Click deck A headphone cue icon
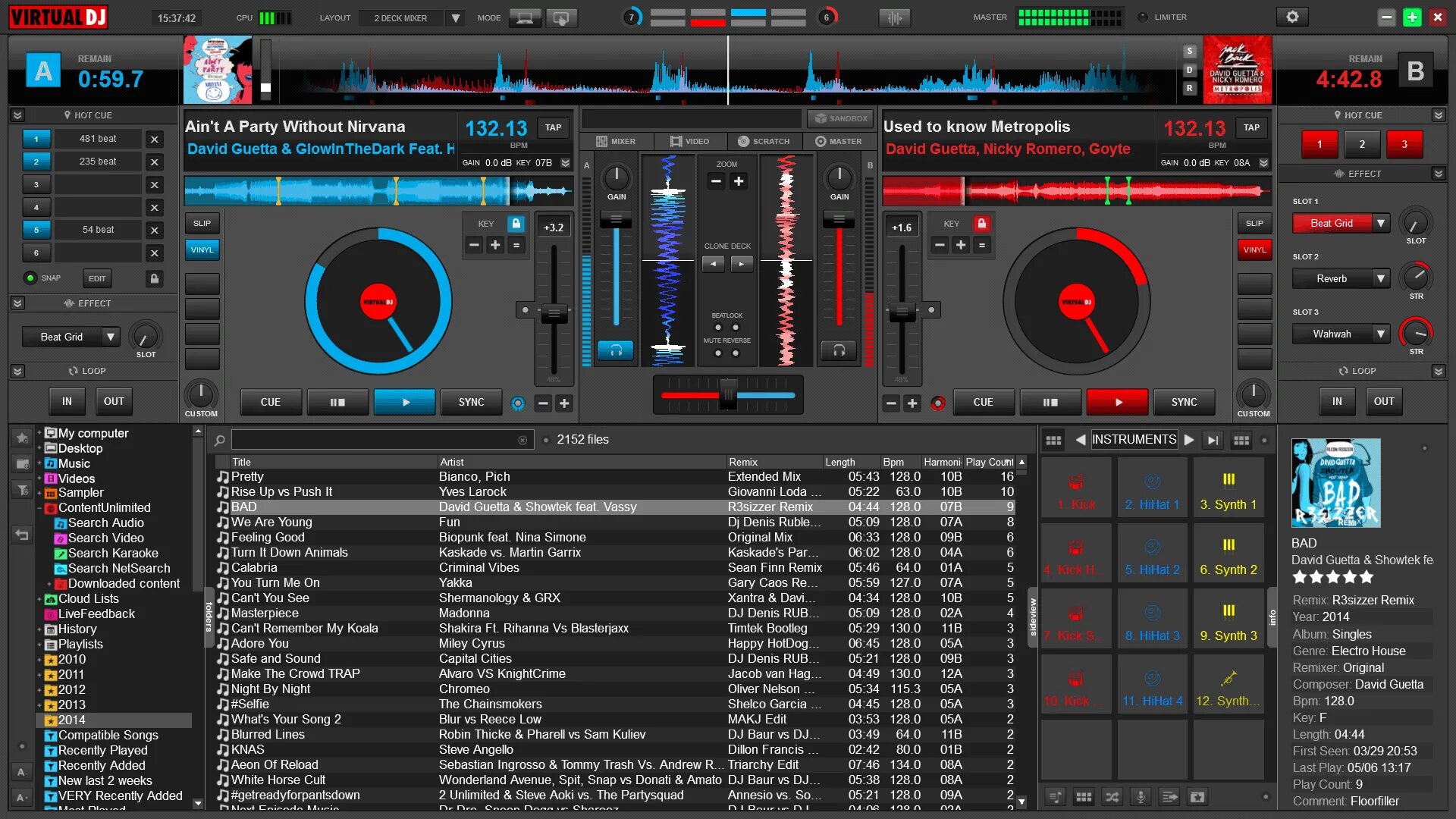Image resolution: width=1456 pixels, height=819 pixels. click(x=616, y=350)
